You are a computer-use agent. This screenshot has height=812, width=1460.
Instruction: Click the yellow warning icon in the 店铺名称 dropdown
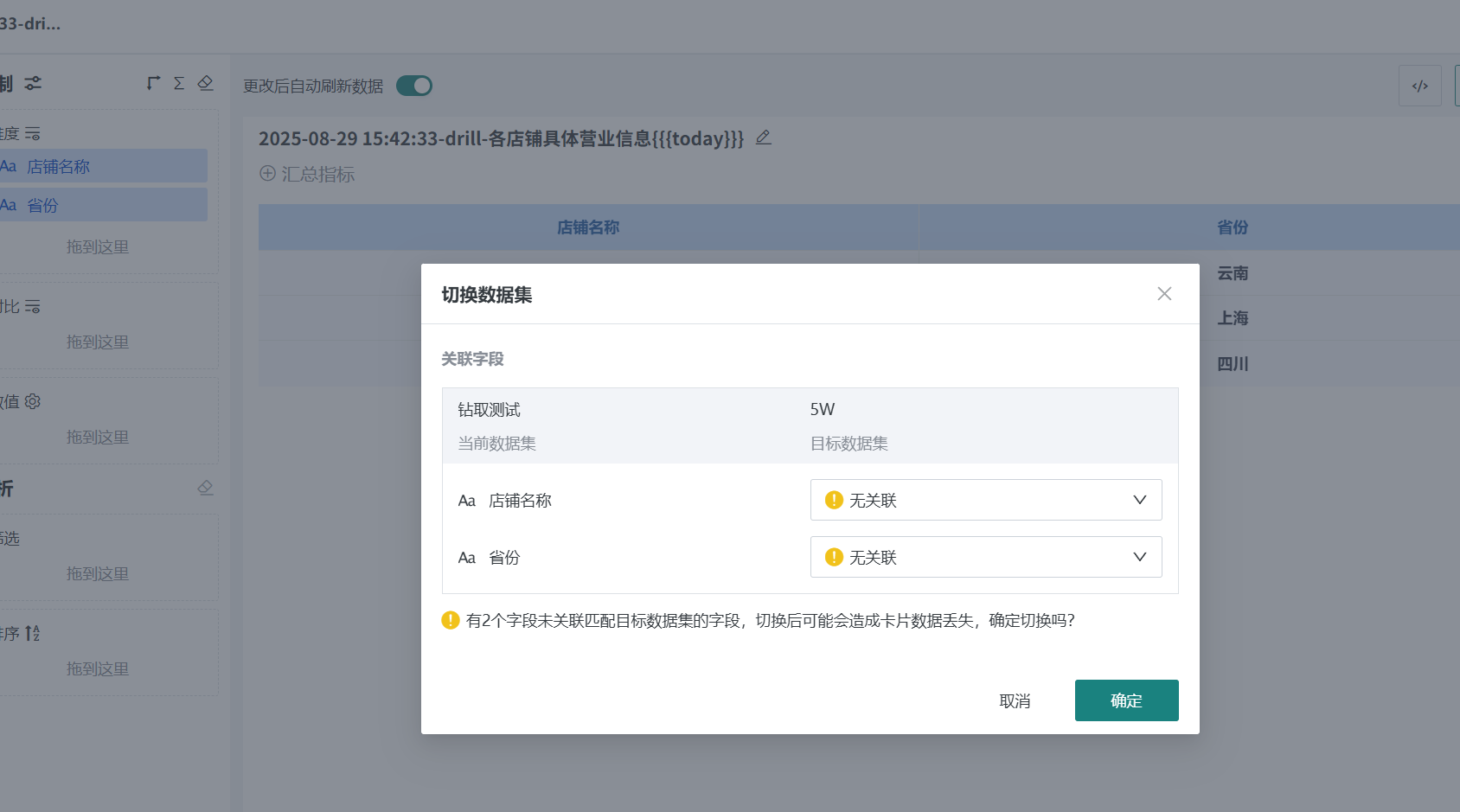coord(832,500)
